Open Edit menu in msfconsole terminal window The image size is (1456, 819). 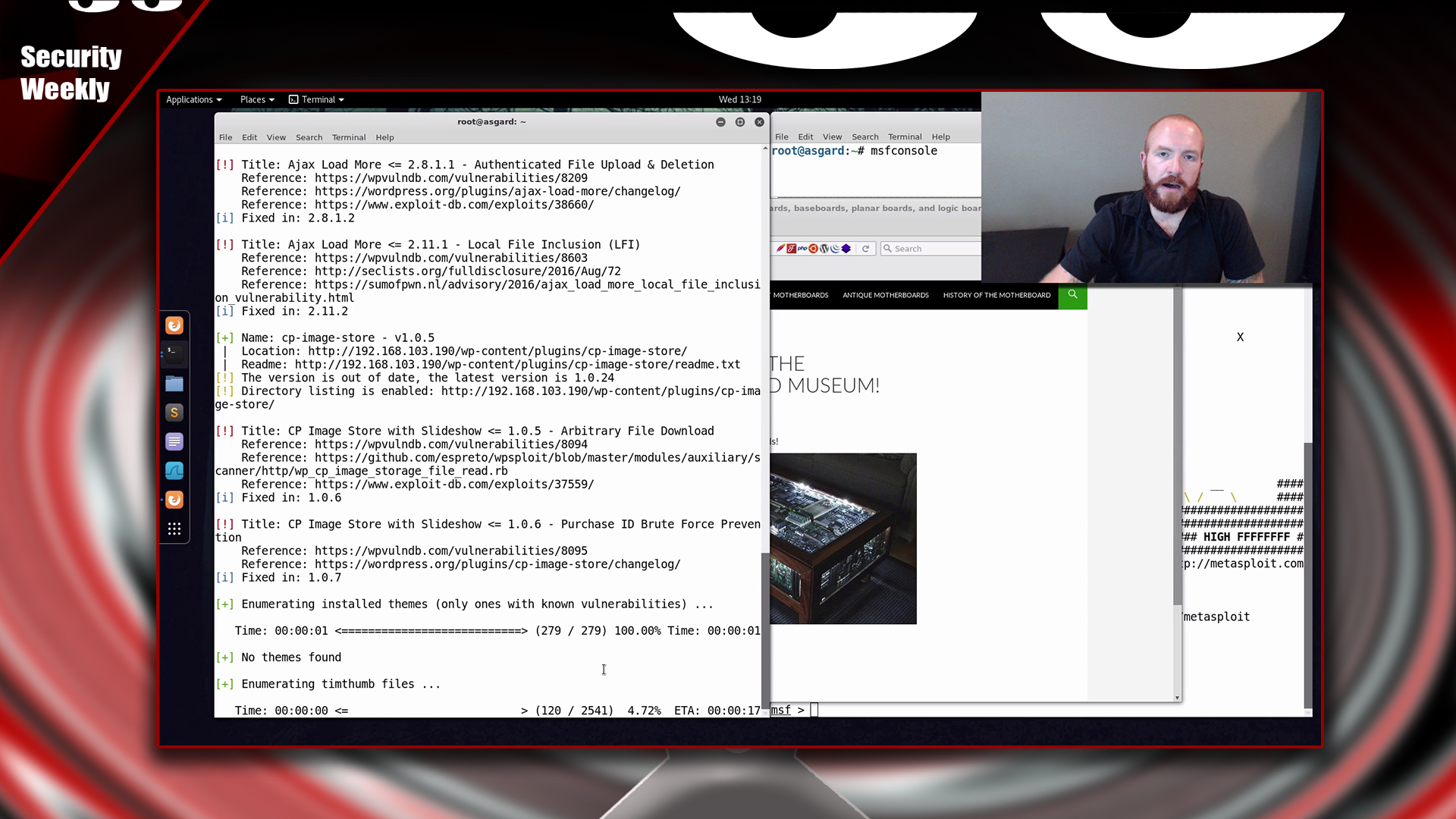(805, 136)
